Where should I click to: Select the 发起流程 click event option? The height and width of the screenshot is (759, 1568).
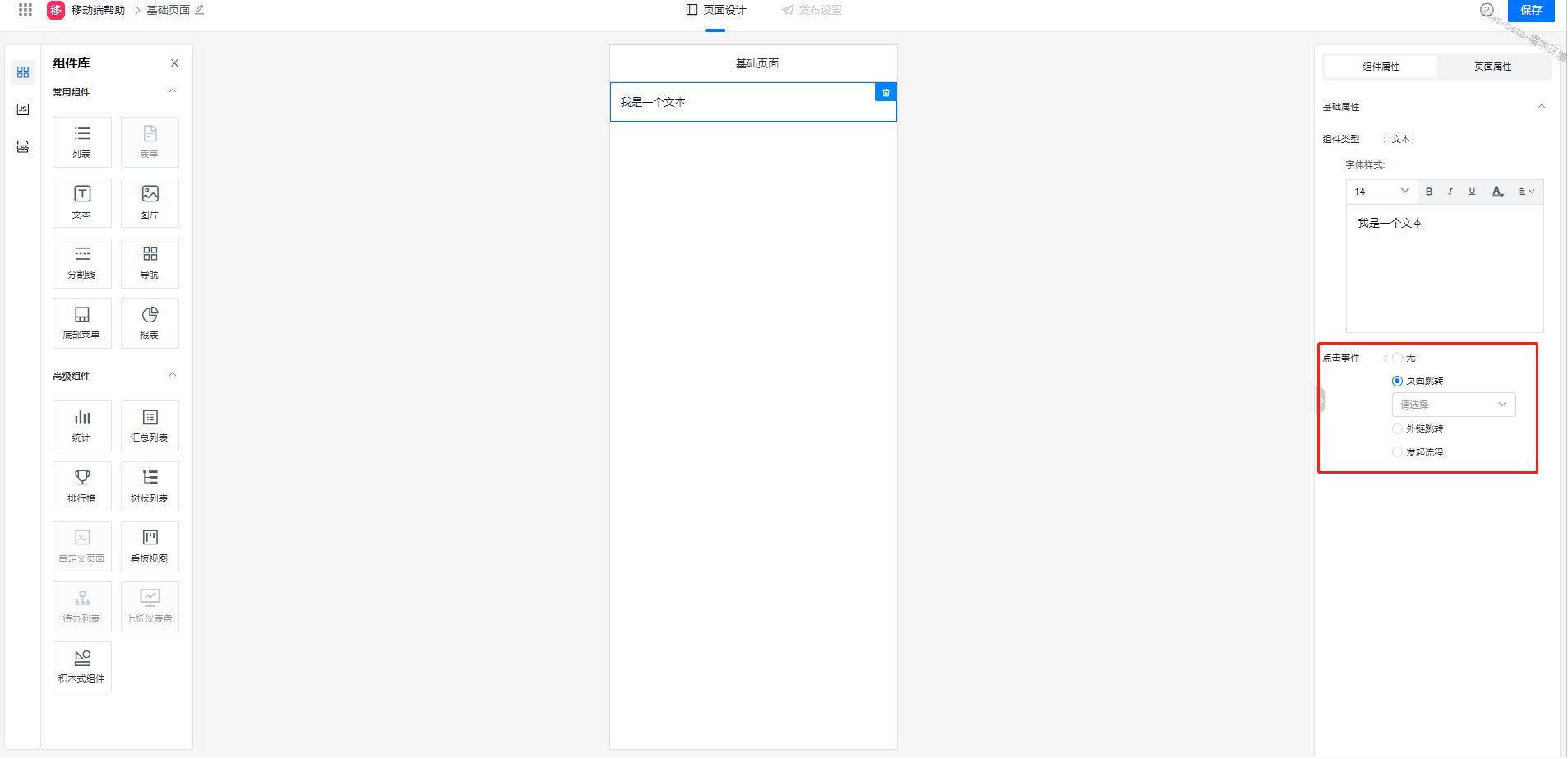point(1397,452)
